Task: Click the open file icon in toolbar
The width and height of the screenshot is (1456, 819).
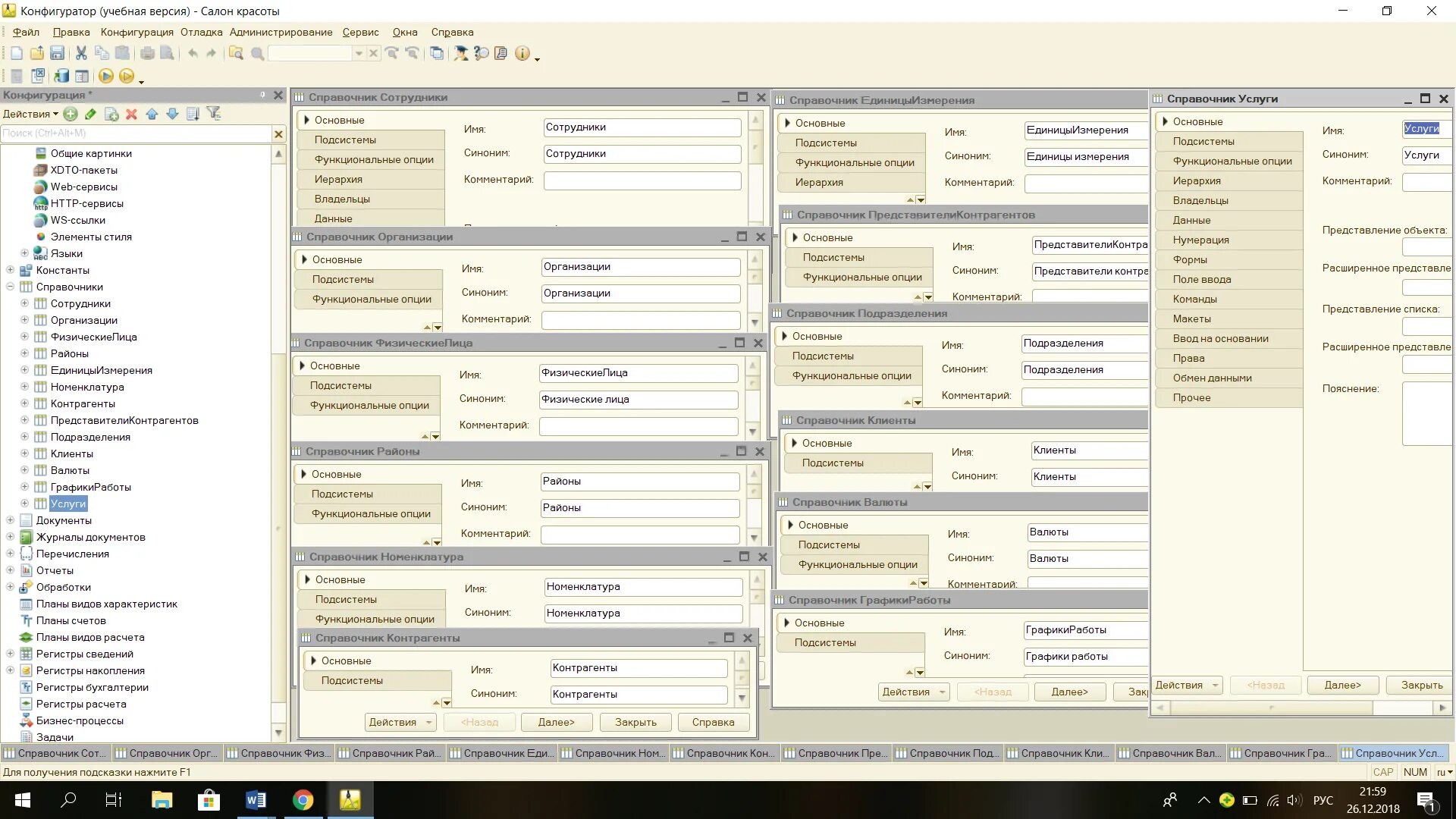Action: pos(37,53)
